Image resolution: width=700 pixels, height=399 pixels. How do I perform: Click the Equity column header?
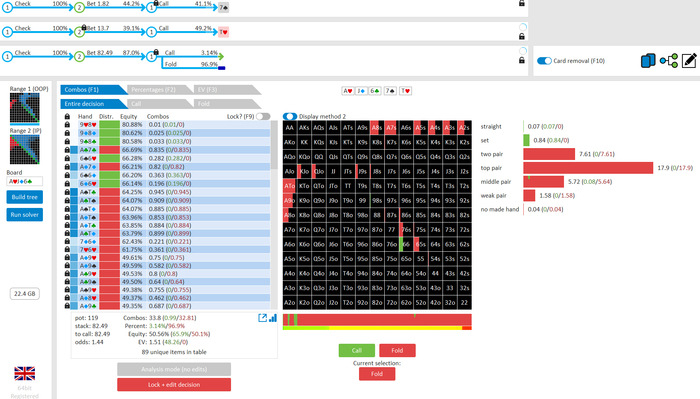click(x=129, y=116)
